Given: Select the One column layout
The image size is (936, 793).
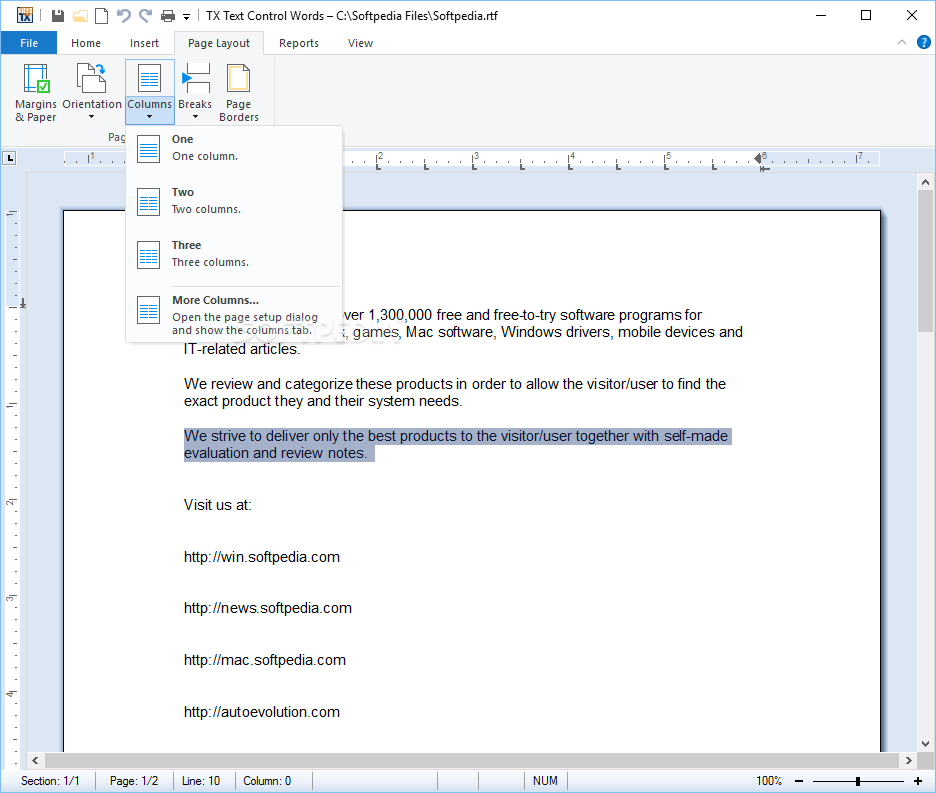Looking at the screenshot, I should (x=234, y=148).
